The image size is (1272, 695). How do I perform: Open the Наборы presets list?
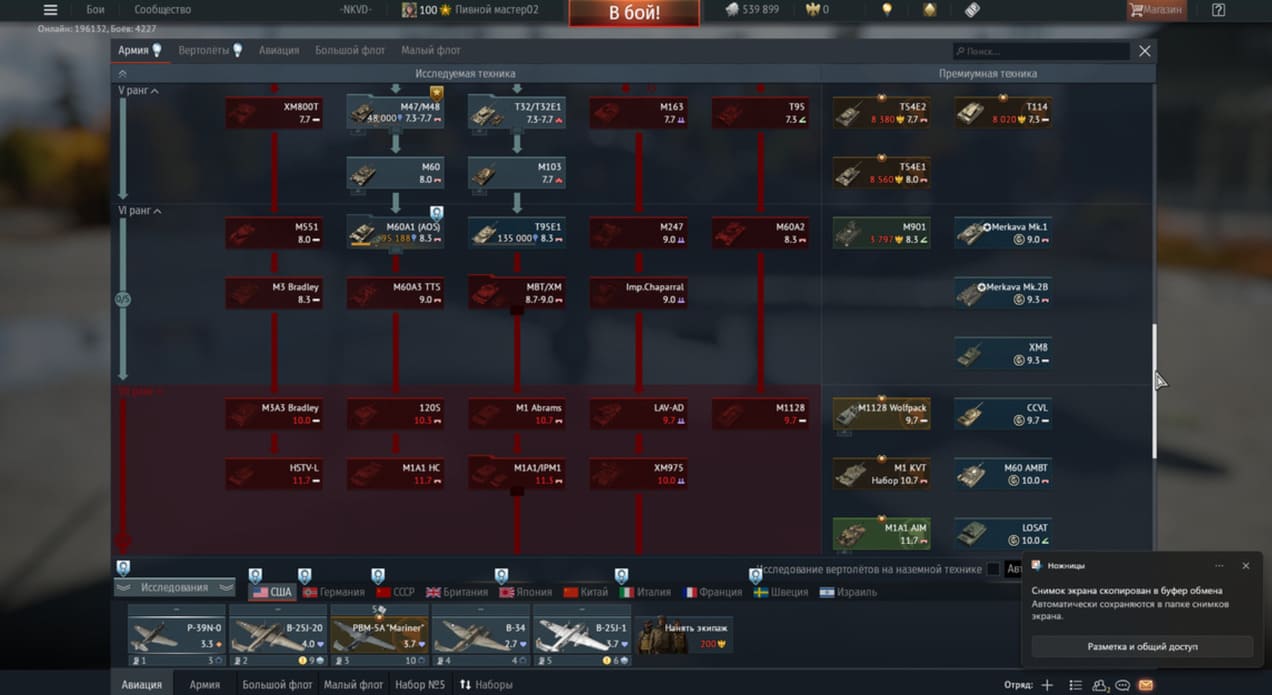pyautogui.click(x=486, y=685)
